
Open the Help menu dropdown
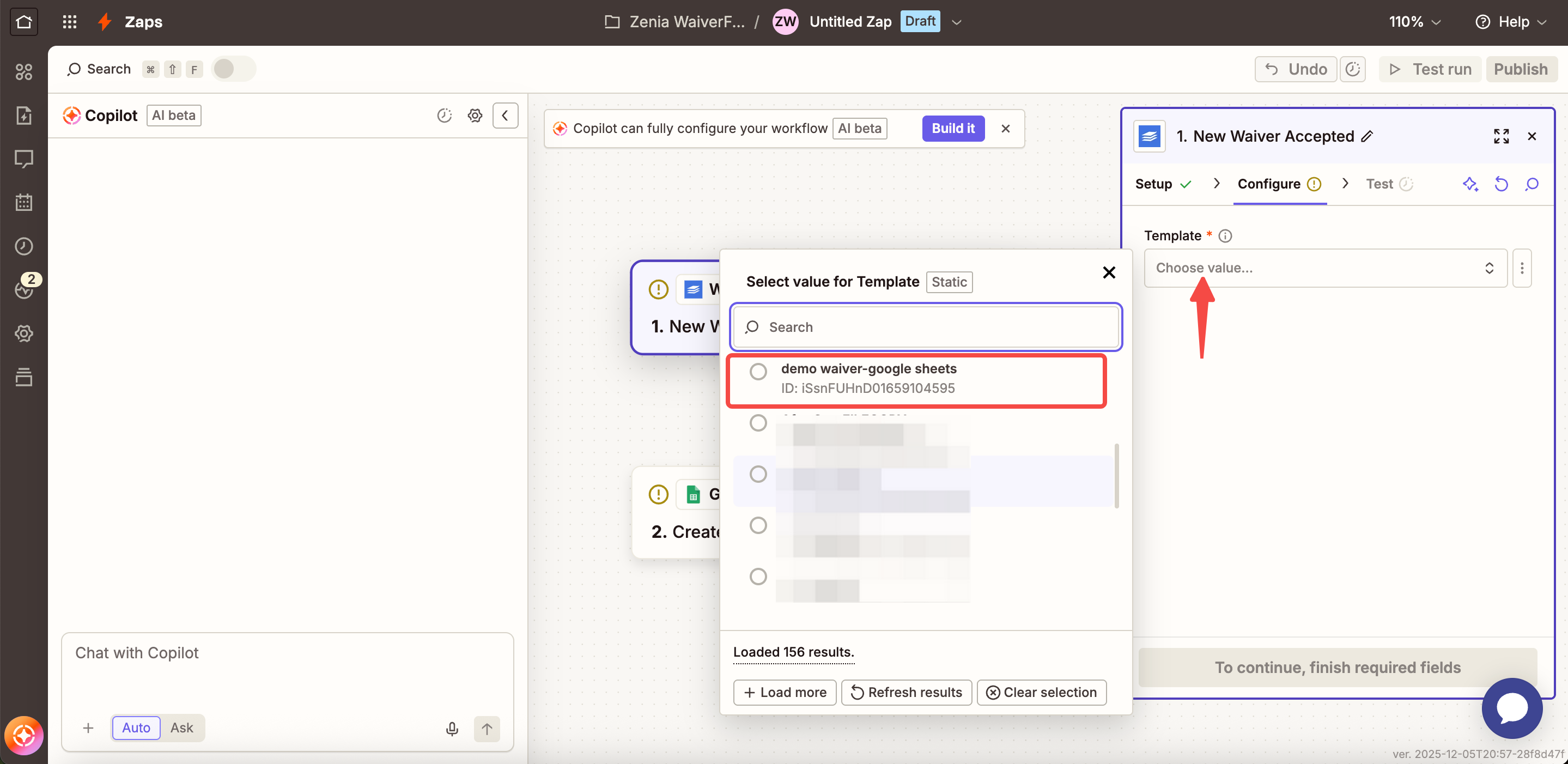click(1511, 22)
